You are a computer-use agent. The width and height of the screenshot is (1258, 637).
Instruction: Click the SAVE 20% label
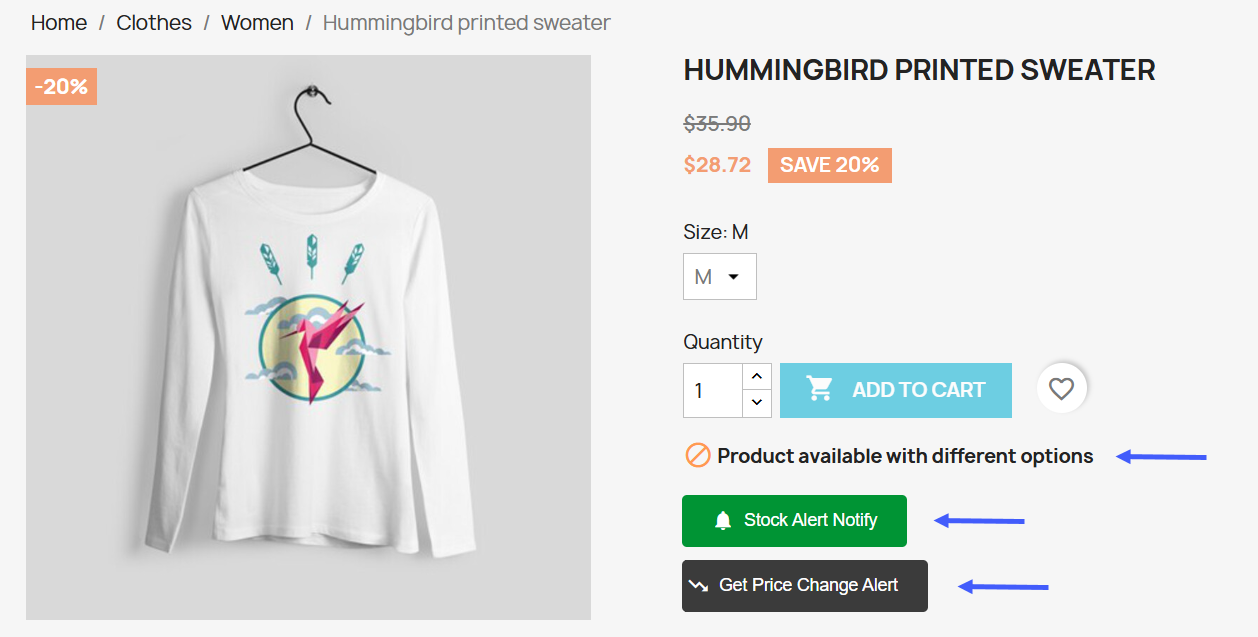[829, 166]
